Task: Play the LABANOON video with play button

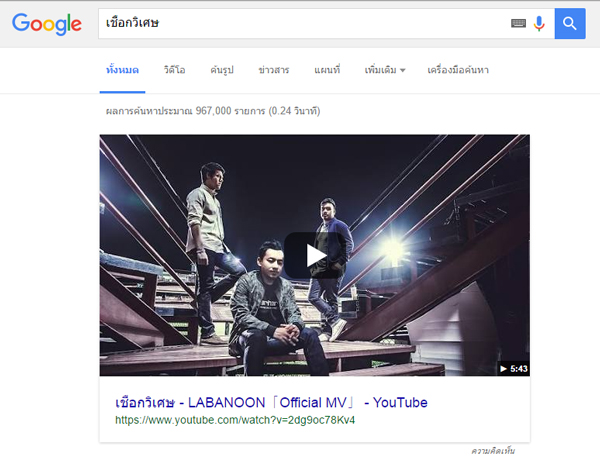Action: [x=315, y=256]
